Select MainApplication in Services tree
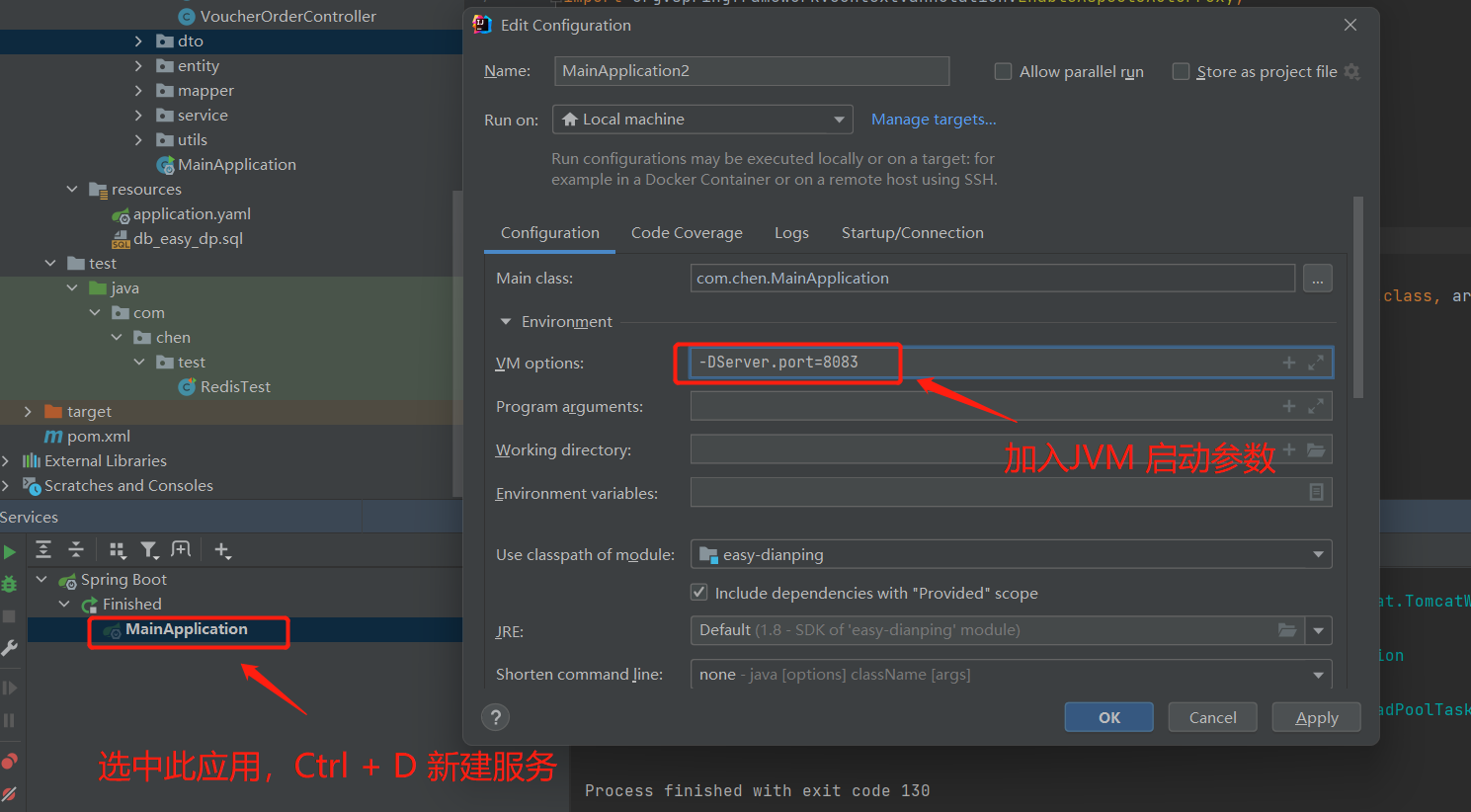 [x=187, y=629]
